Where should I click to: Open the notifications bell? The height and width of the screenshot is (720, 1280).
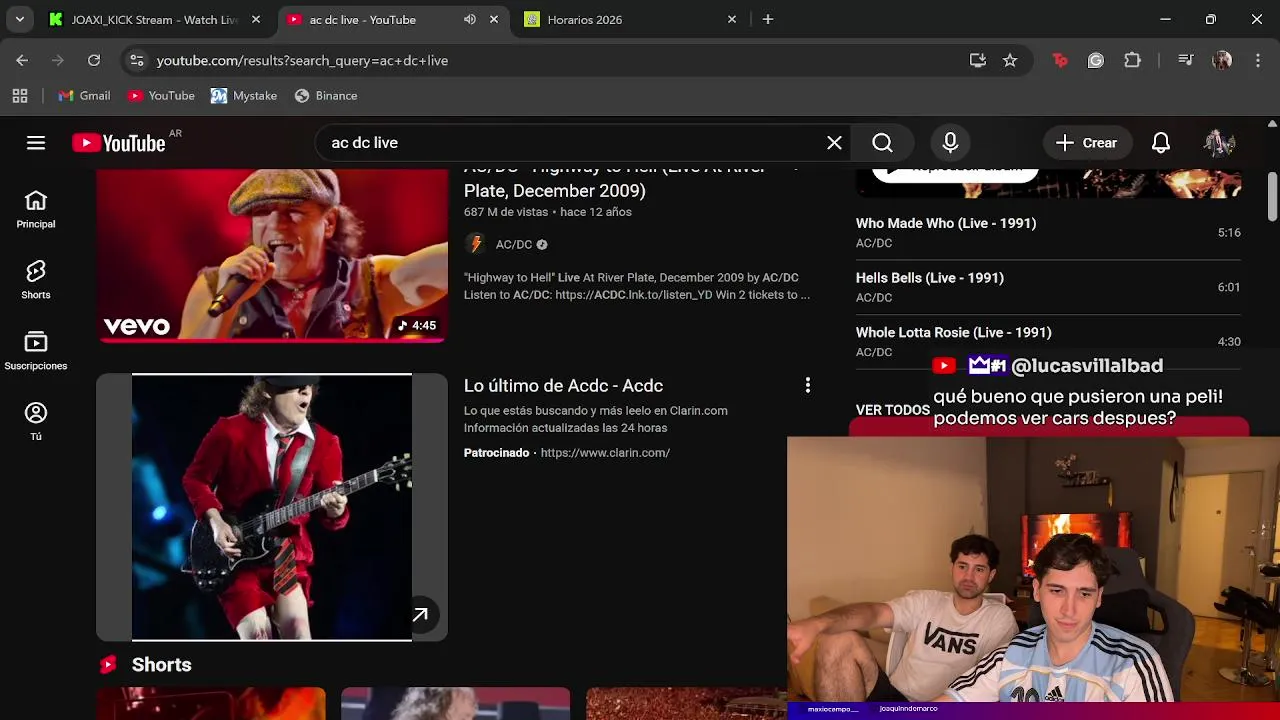tap(1160, 143)
